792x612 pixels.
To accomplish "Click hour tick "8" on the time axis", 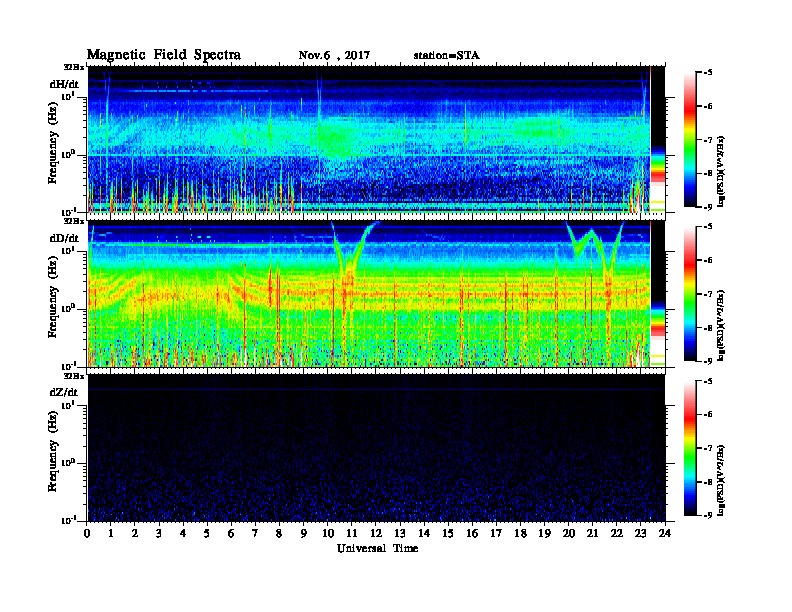I will pos(279,533).
